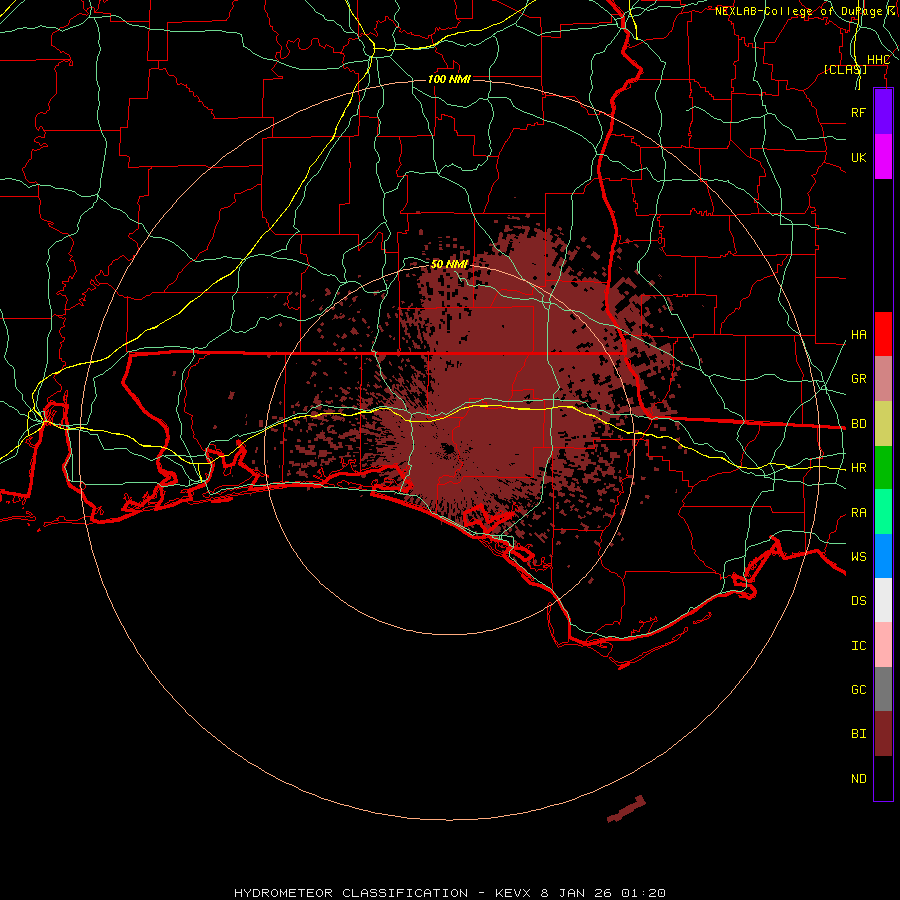Click the GC legend label

tap(859, 690)
